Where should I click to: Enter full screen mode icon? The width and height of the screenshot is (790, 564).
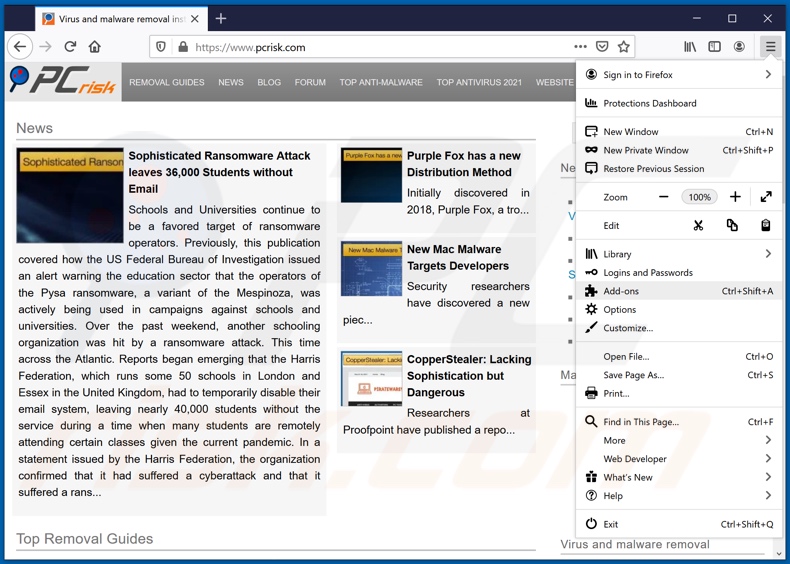pos(765,197)
